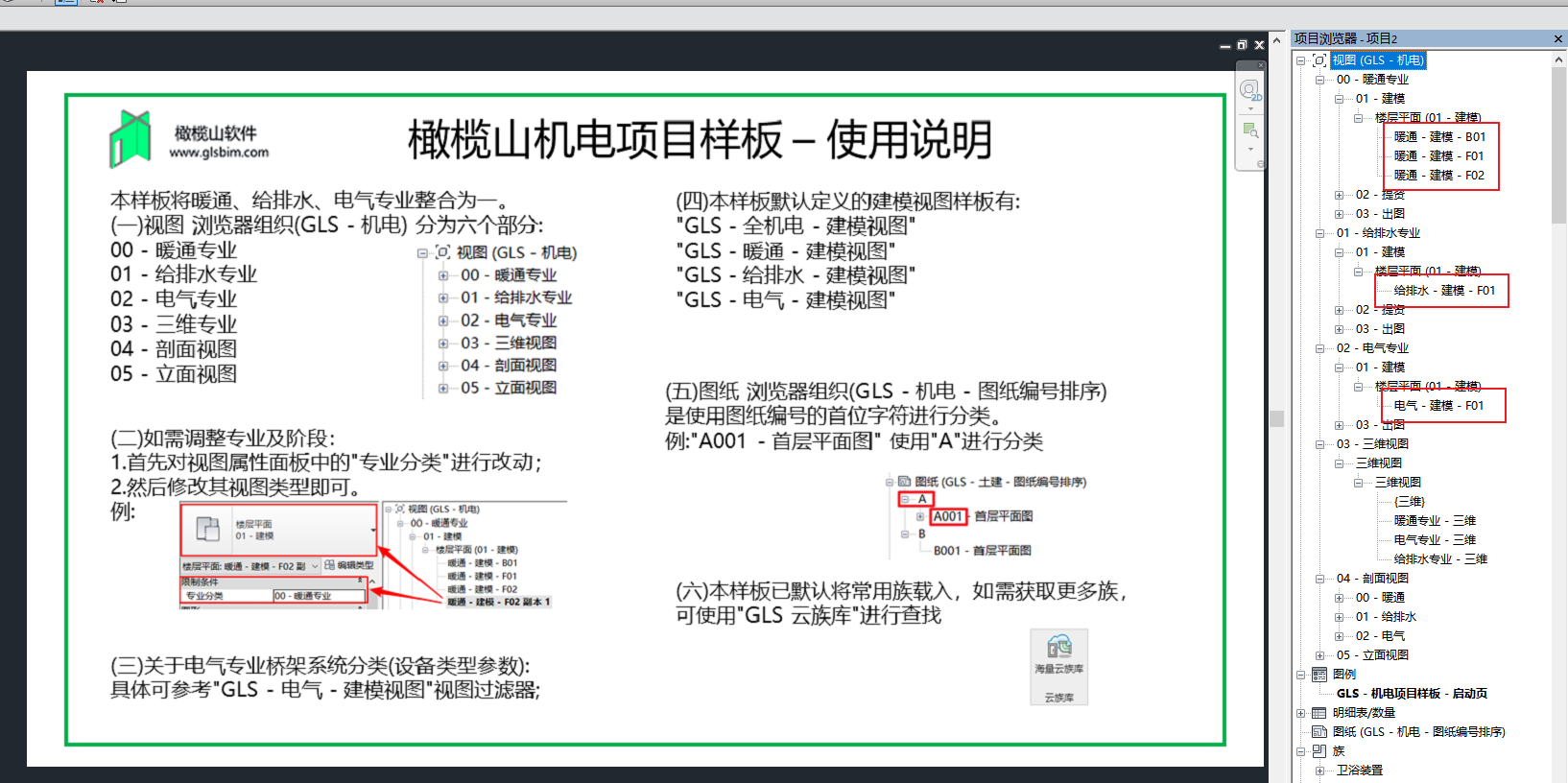The height and width of the screenshot is (783, 1568).
Task: Select the 电气专业 - 三维 view
Action: point(1435,540)
